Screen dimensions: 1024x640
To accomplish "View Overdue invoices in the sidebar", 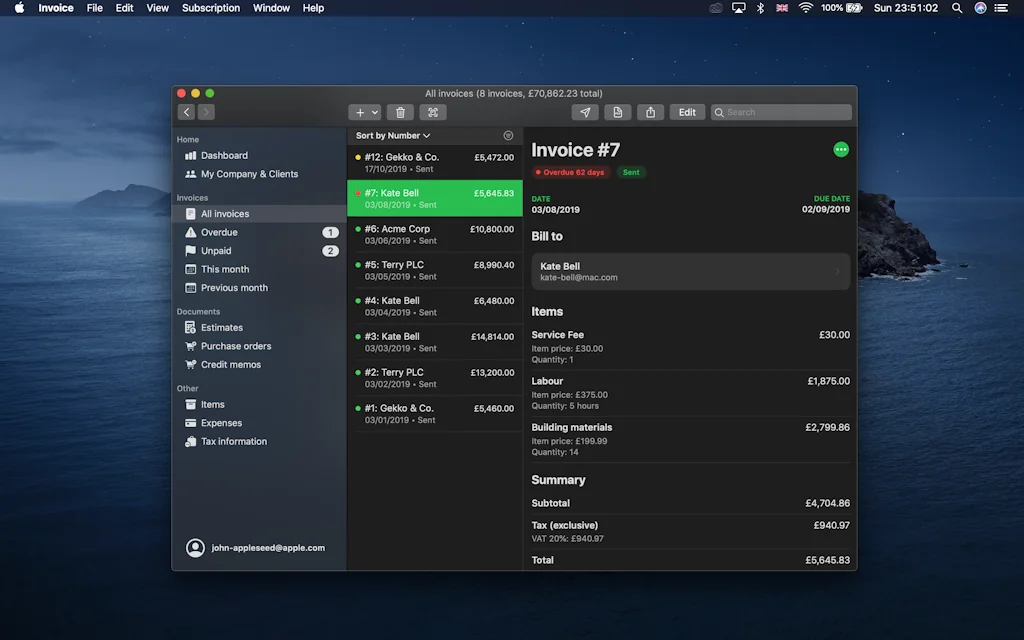I will pos(219,231).
